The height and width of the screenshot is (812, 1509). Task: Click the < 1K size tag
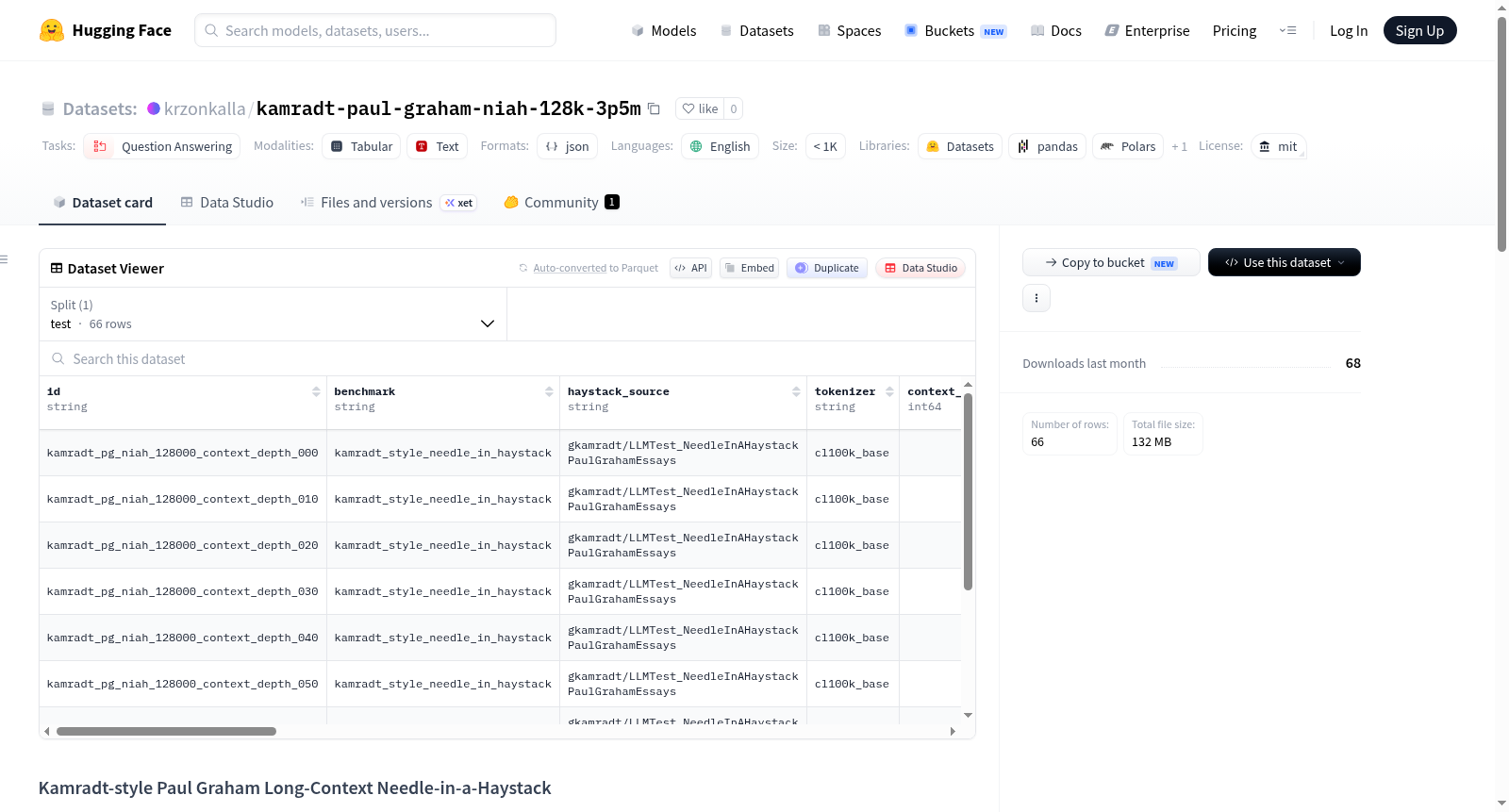(x=825, y=146)
